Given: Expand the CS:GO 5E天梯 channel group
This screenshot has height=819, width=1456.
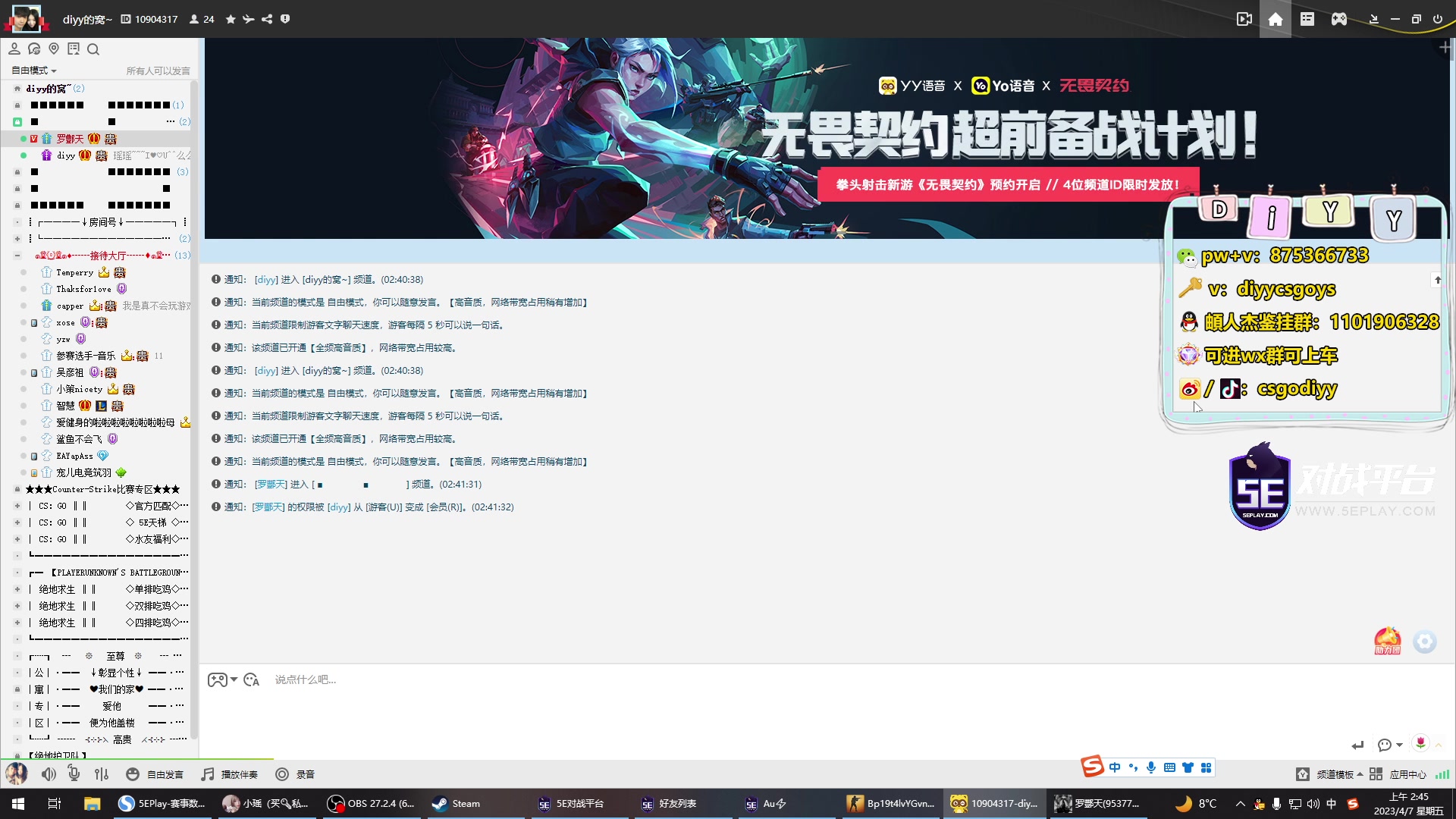Looking at the screenshot, I should pos(17,522).
